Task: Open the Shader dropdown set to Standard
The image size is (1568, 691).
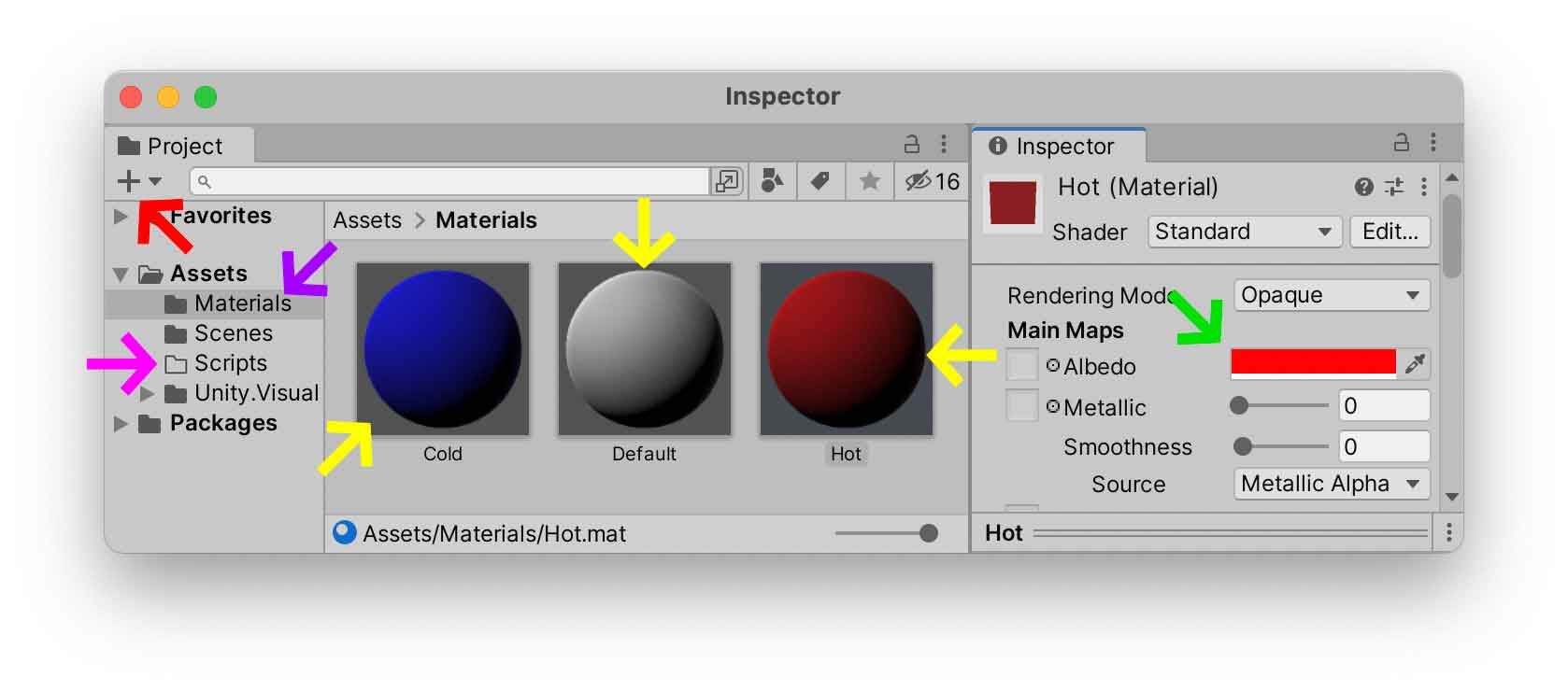Action: click(1244, 232)
